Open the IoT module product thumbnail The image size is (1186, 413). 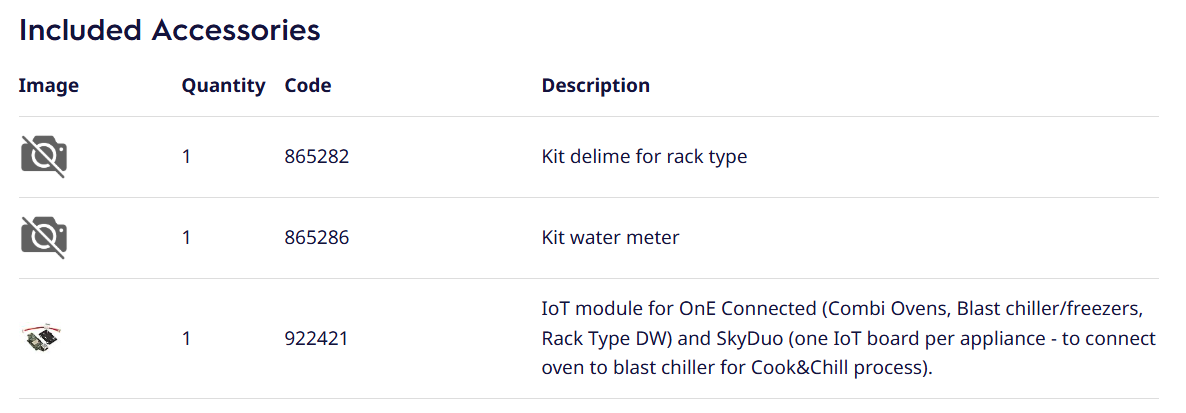(44, 338)
